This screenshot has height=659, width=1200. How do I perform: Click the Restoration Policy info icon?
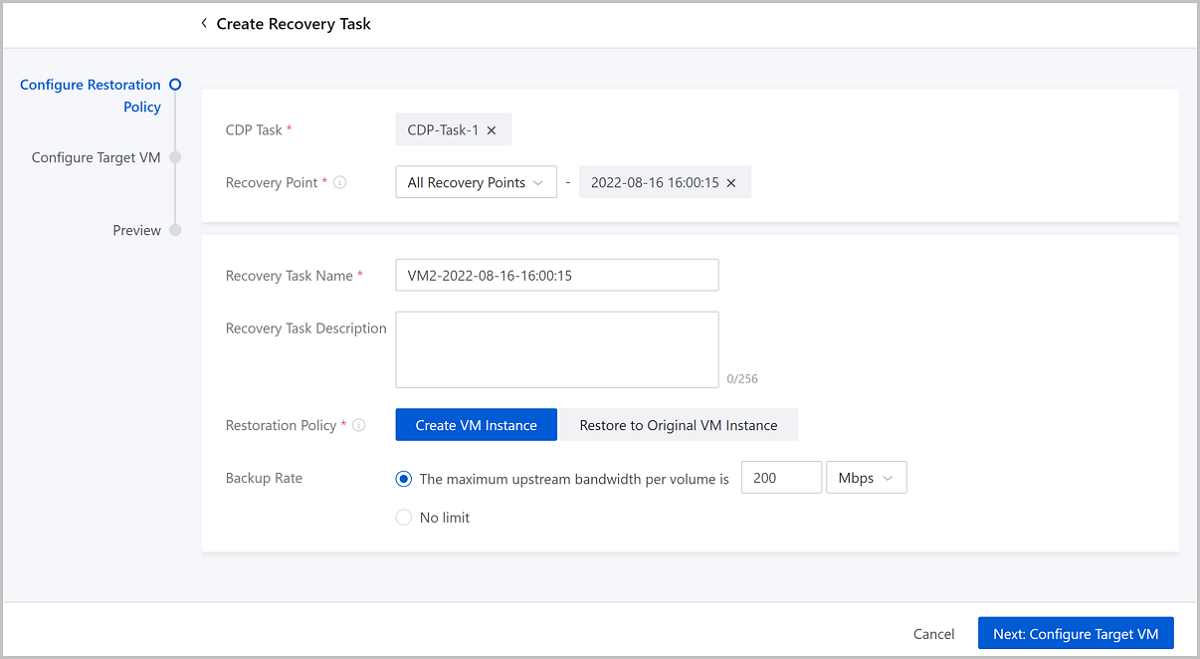click(x=359, y=425)
